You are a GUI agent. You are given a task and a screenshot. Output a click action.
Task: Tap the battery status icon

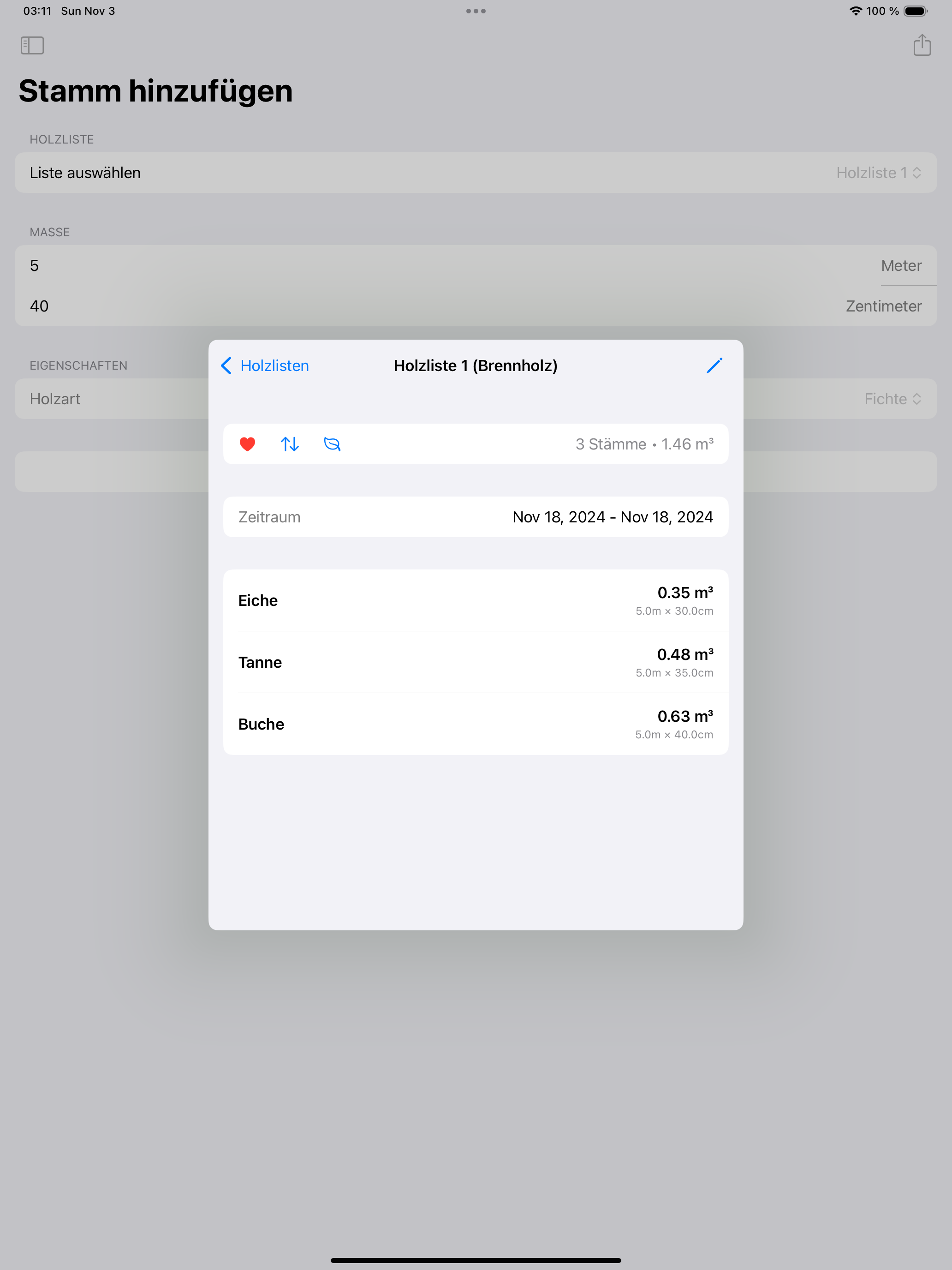(915, 11)
